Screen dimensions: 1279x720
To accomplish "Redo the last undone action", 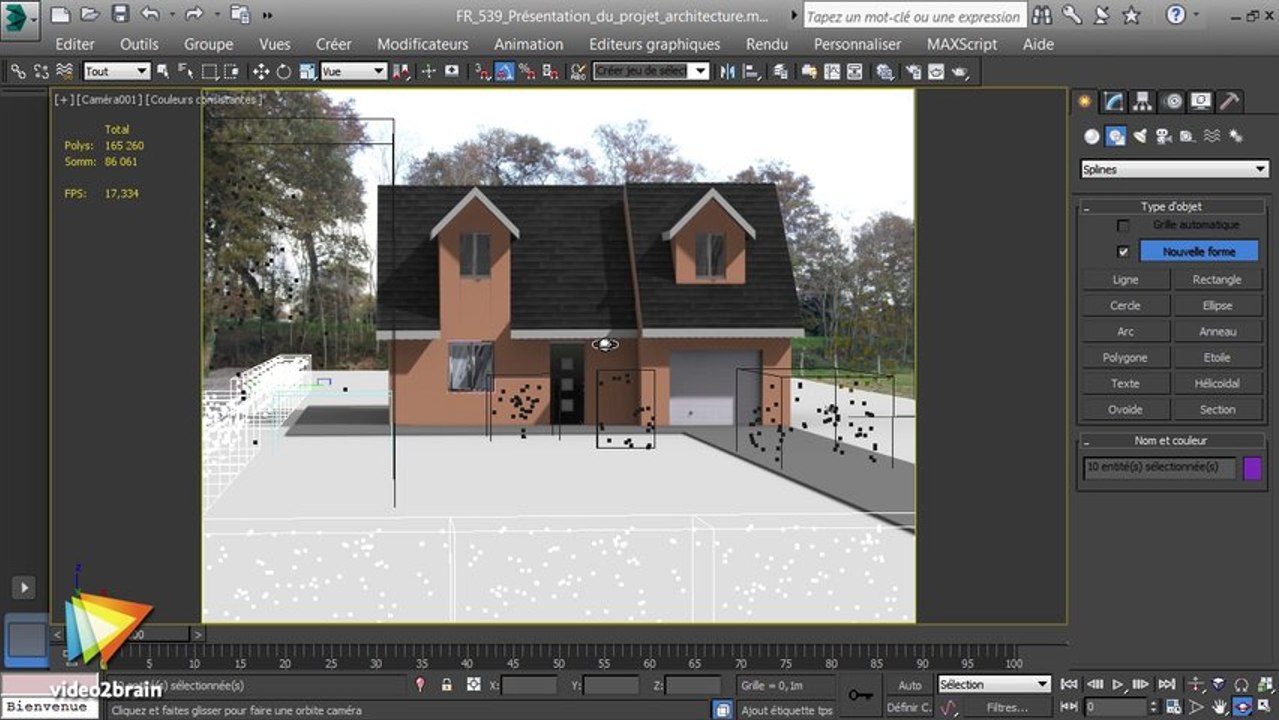I will click(x=194, y=15).
